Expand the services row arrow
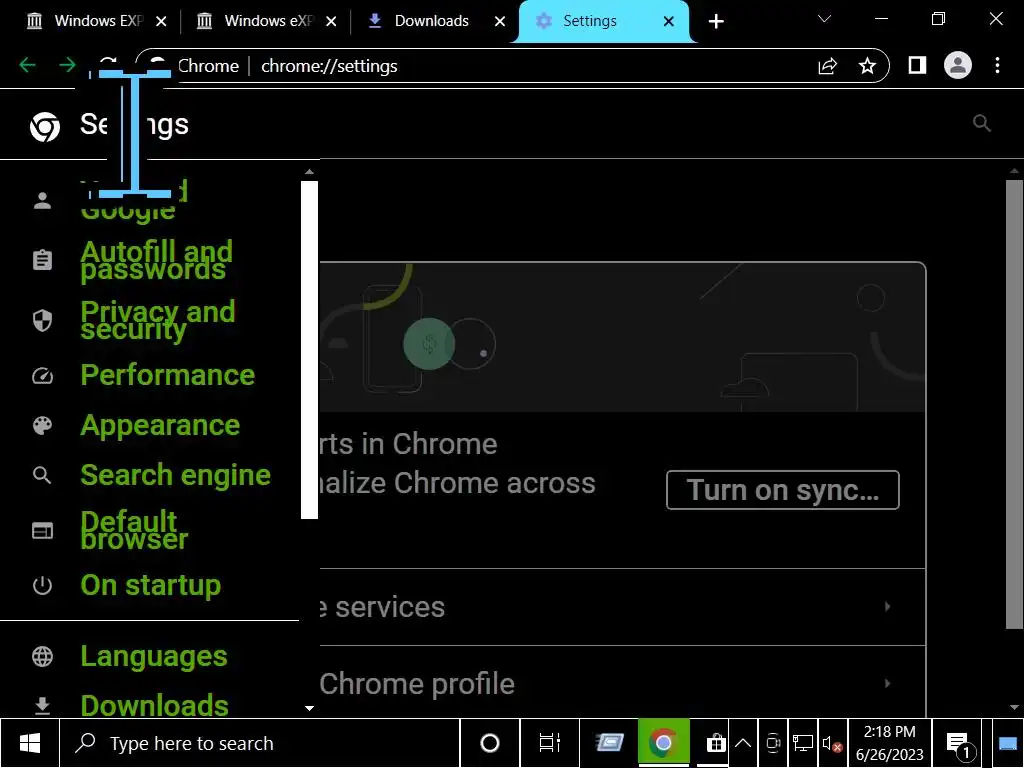1024x768 pixels. click(887, 607)
